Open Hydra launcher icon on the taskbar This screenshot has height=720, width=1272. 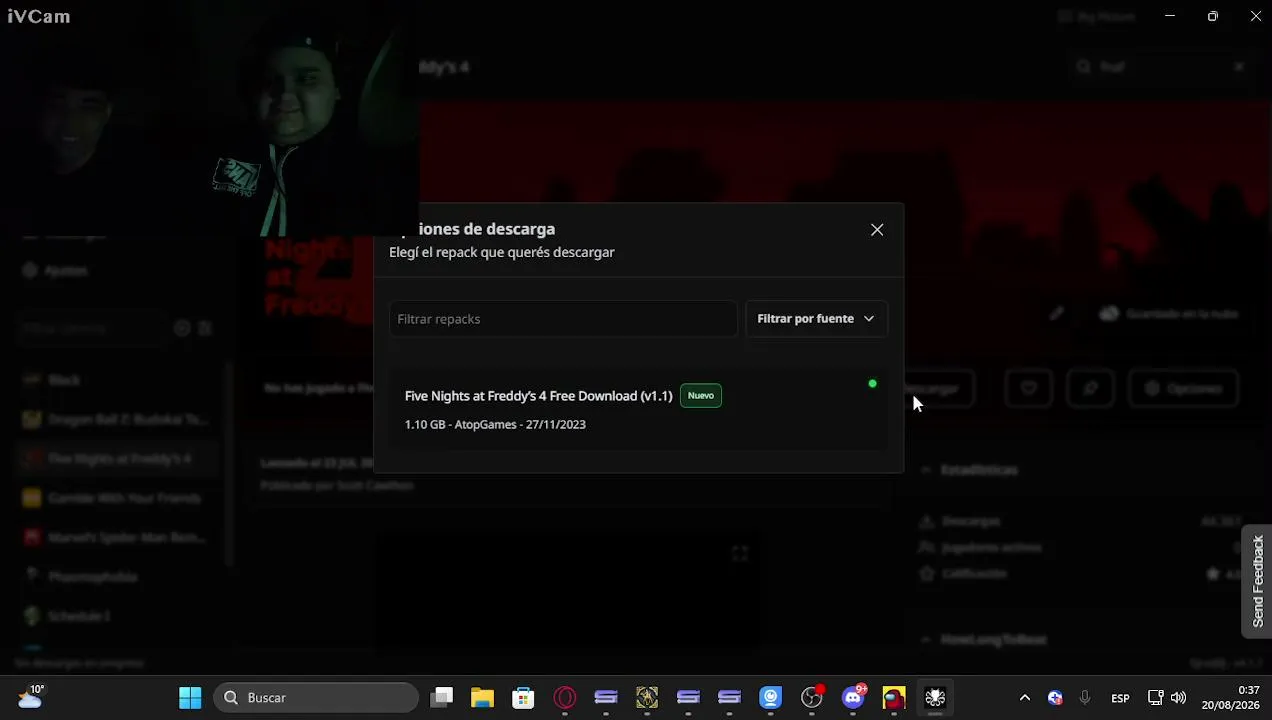pyautogui.click(x=935, y=697)
